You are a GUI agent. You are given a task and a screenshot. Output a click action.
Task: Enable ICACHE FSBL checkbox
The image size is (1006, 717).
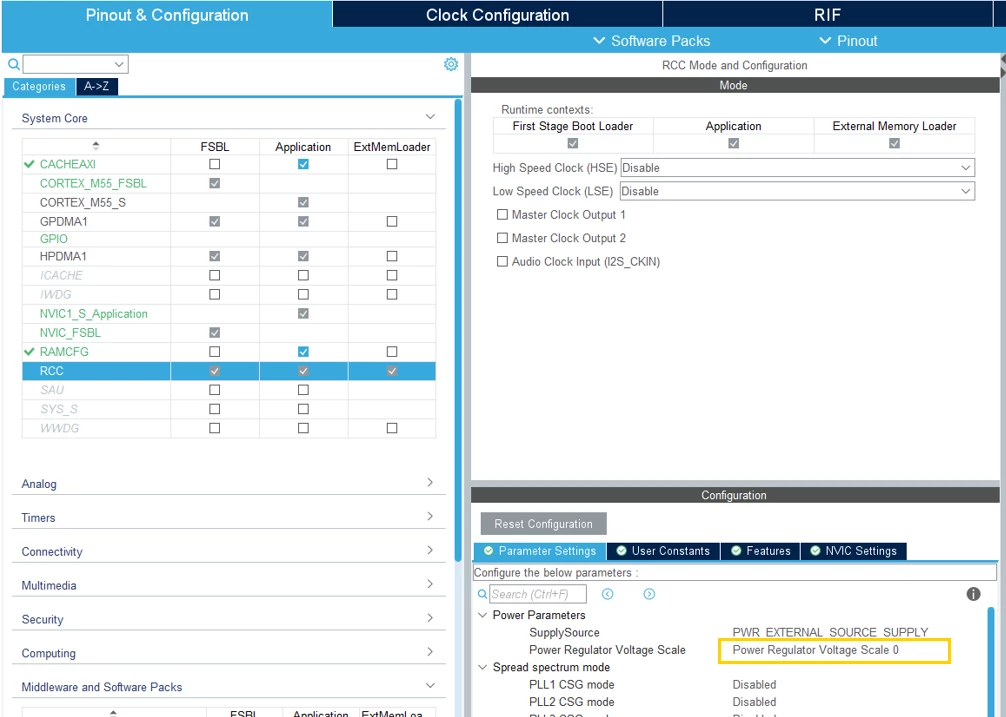pos(215,275)
